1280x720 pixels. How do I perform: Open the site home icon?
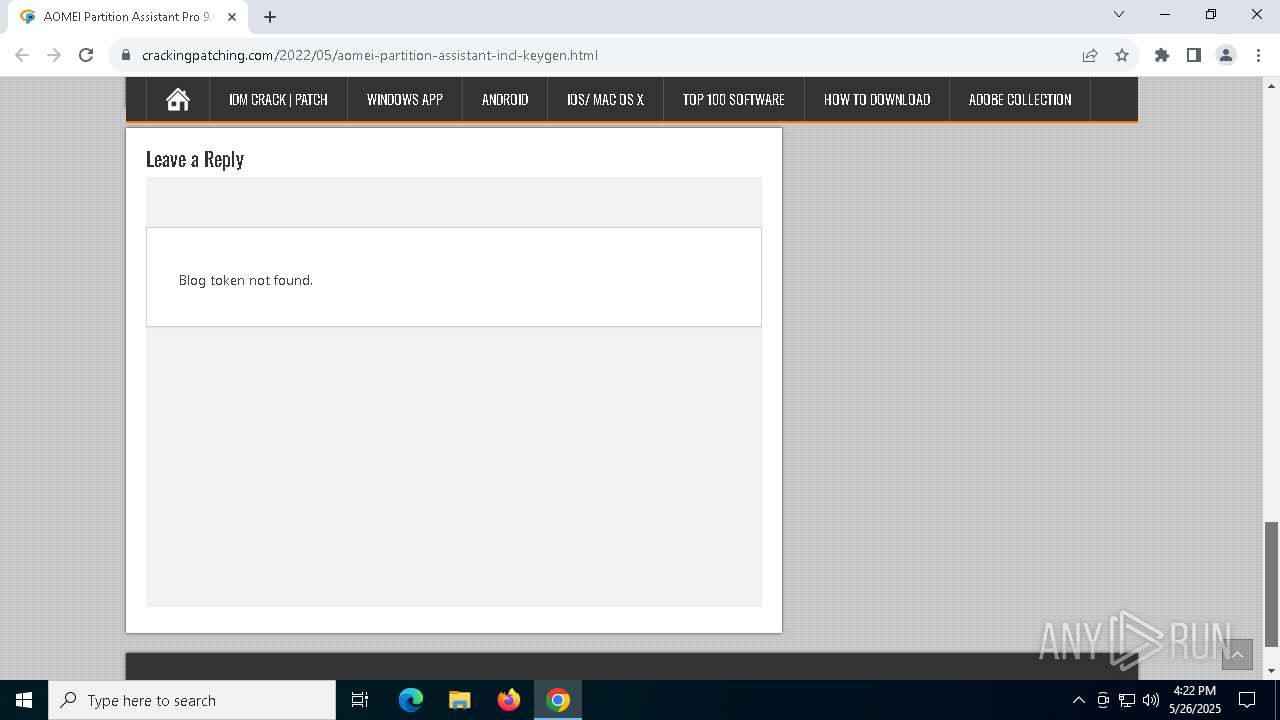pos(178,99)
